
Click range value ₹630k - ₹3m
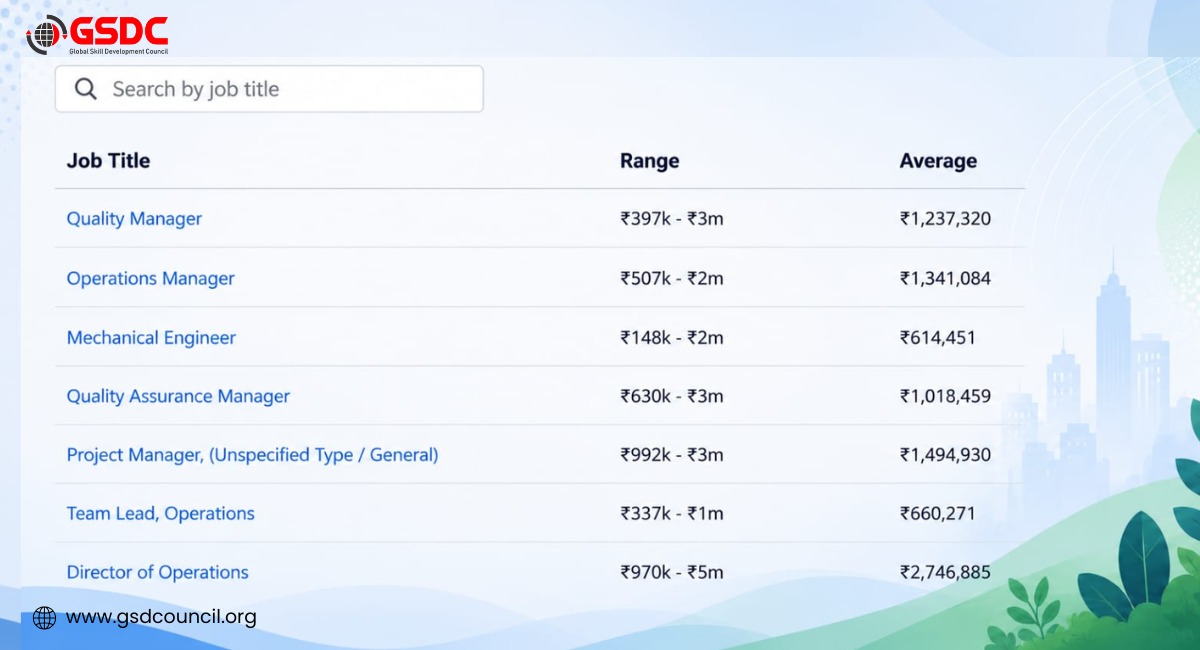tap(671, 396)
